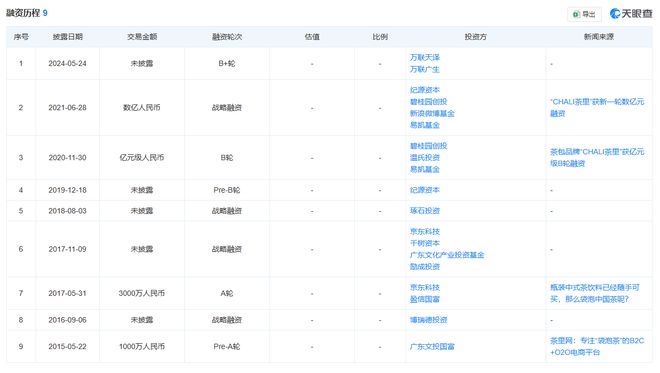The height and width of the screenshot is (373, 660).
Task: Open 京东科技 in the A轮 row
Action: click(x=425, y=287)
